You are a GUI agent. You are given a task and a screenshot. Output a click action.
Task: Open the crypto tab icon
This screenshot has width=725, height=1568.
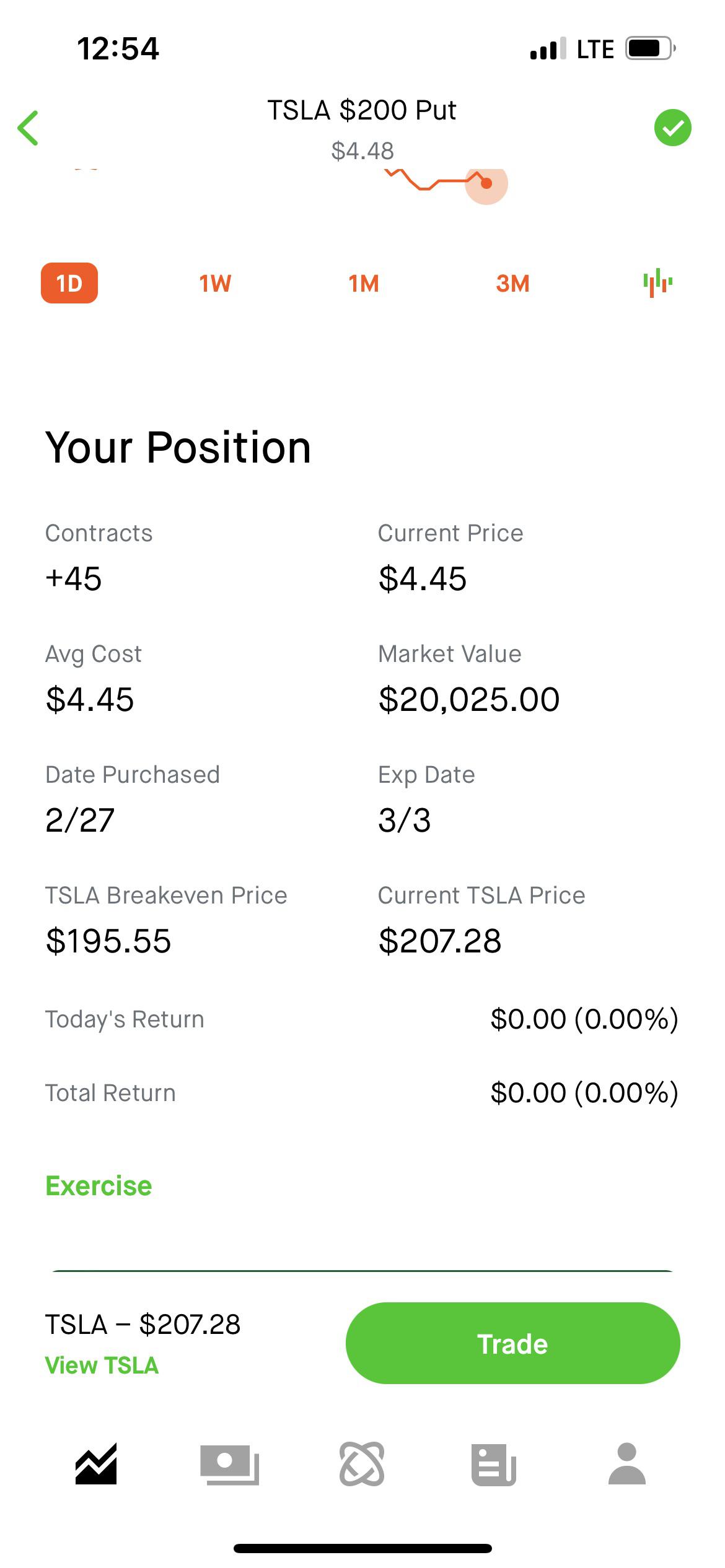point(362,1464)
